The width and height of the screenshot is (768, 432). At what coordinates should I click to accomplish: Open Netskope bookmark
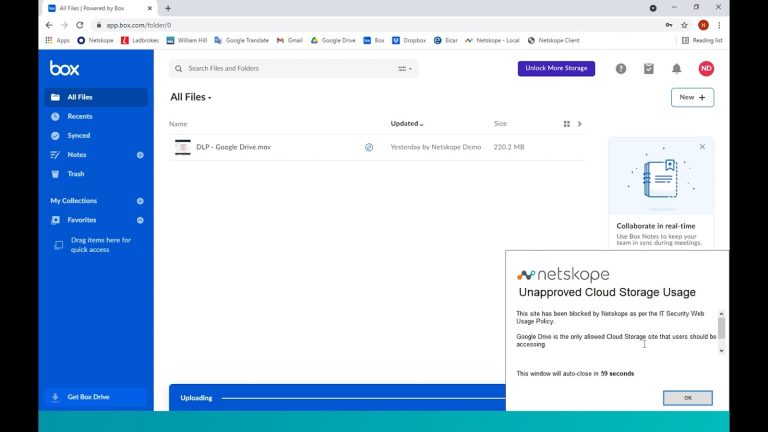point(95,40)
